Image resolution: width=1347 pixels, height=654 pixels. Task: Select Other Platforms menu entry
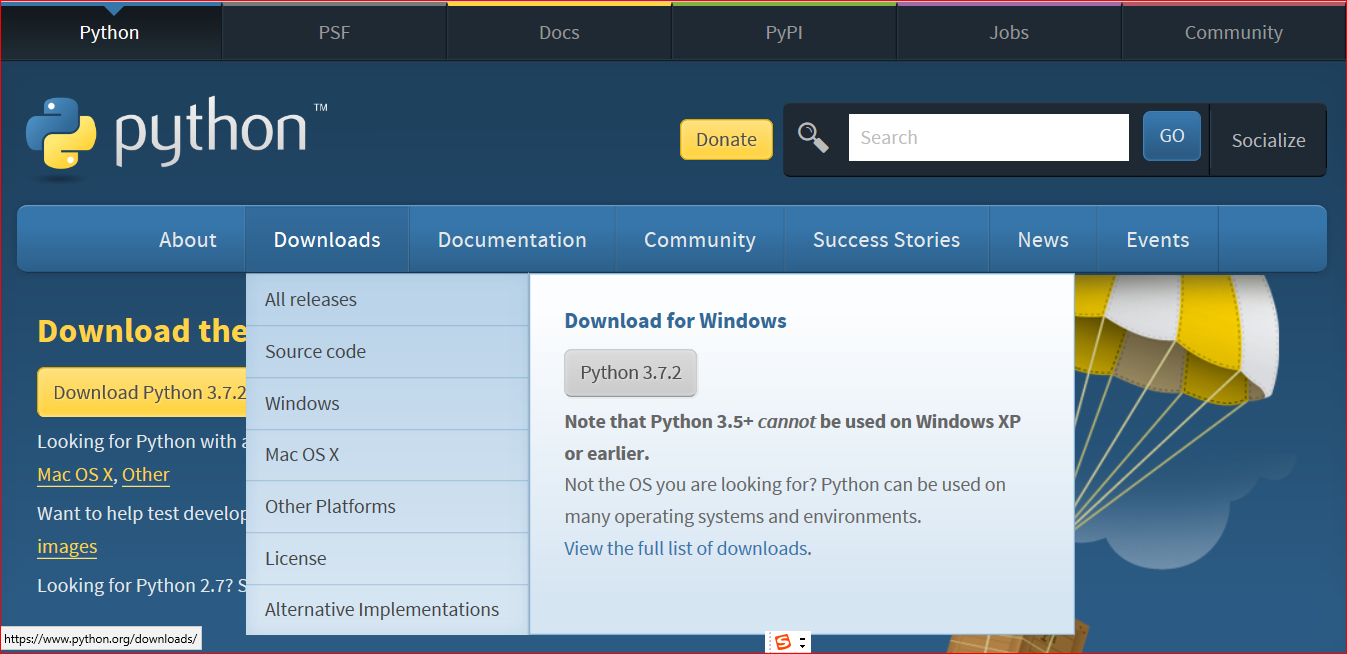click(x=387, y=507)
